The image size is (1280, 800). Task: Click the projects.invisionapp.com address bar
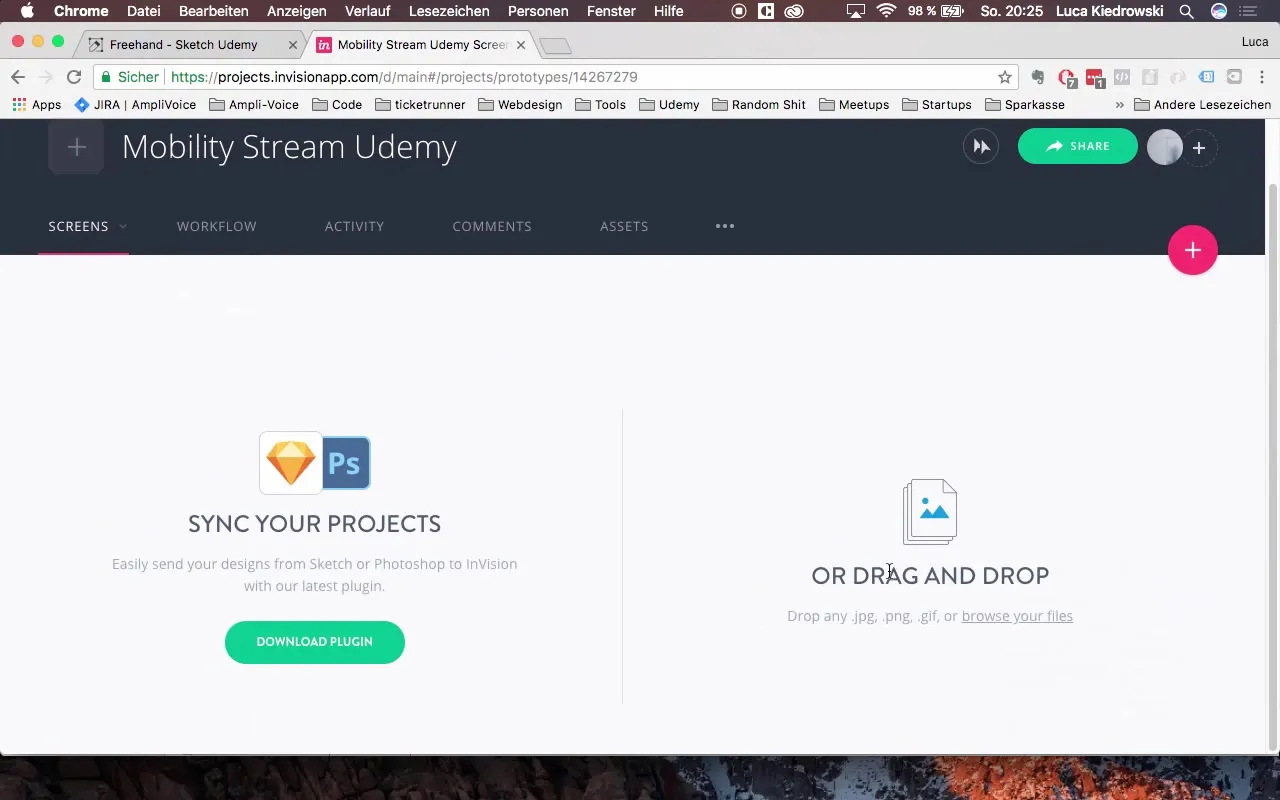coord(555,77)
